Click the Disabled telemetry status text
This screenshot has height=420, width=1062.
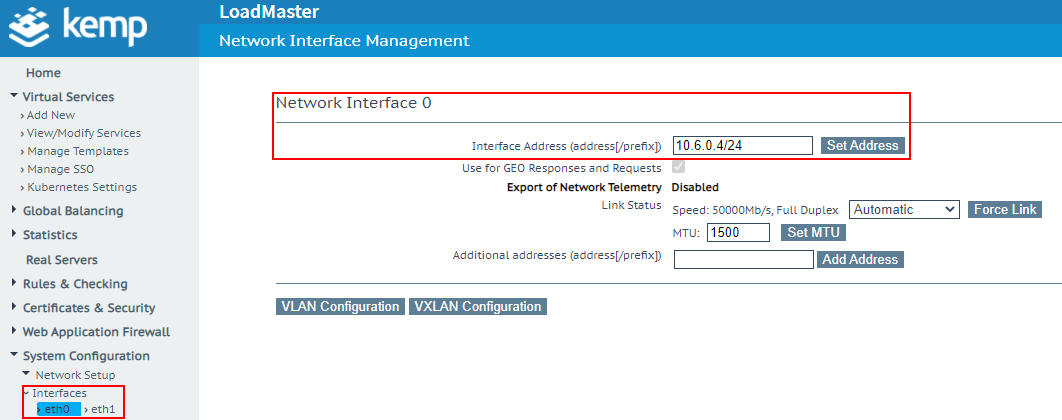point(695,188)
